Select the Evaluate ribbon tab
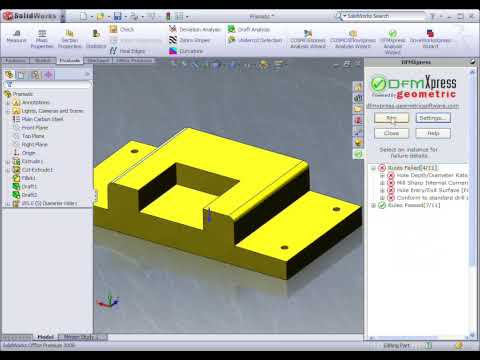Screen dimensions: 480x360 point(70,60)
